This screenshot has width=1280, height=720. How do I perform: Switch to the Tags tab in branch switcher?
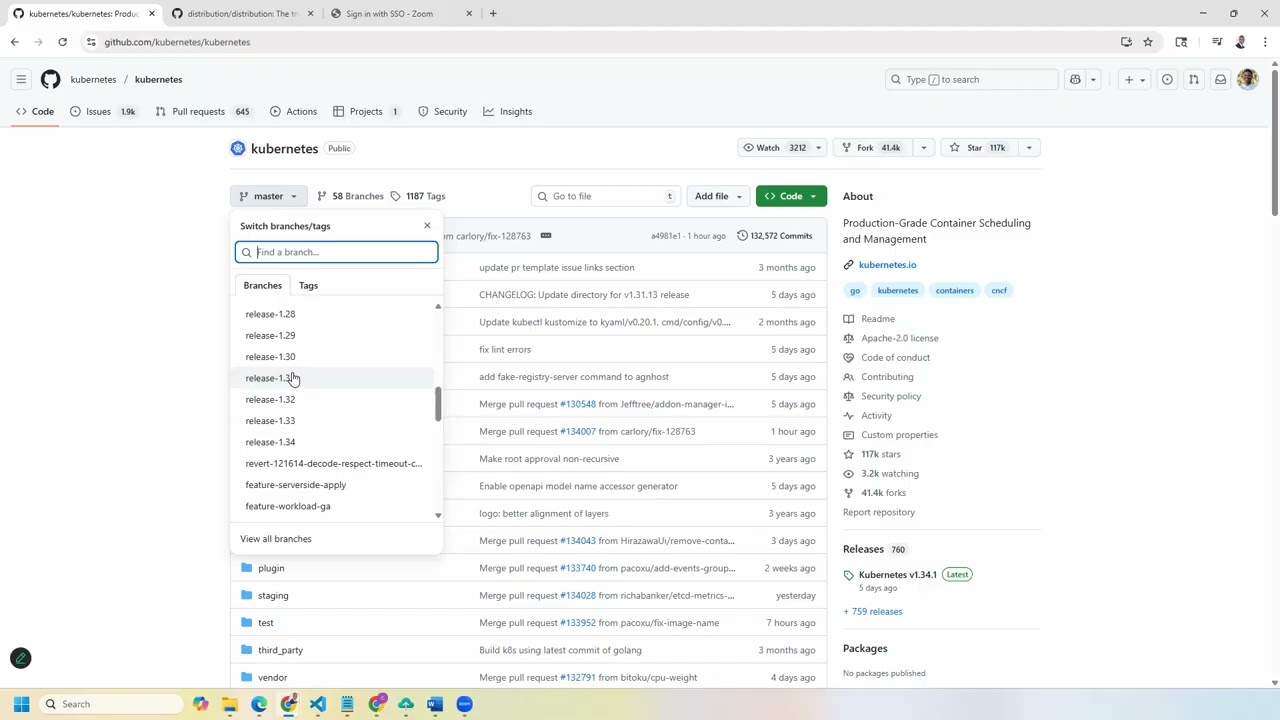(x=308, y=285)
